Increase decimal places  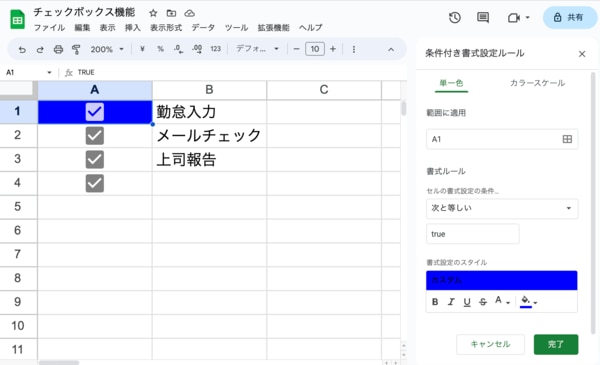click(x=197, y=49)
